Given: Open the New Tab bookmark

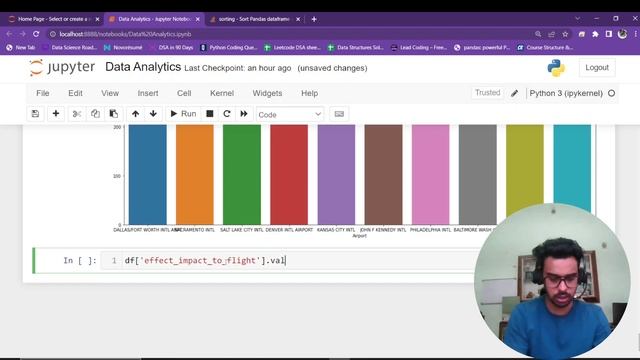Looking at the screenshot, I should [20, 47].
